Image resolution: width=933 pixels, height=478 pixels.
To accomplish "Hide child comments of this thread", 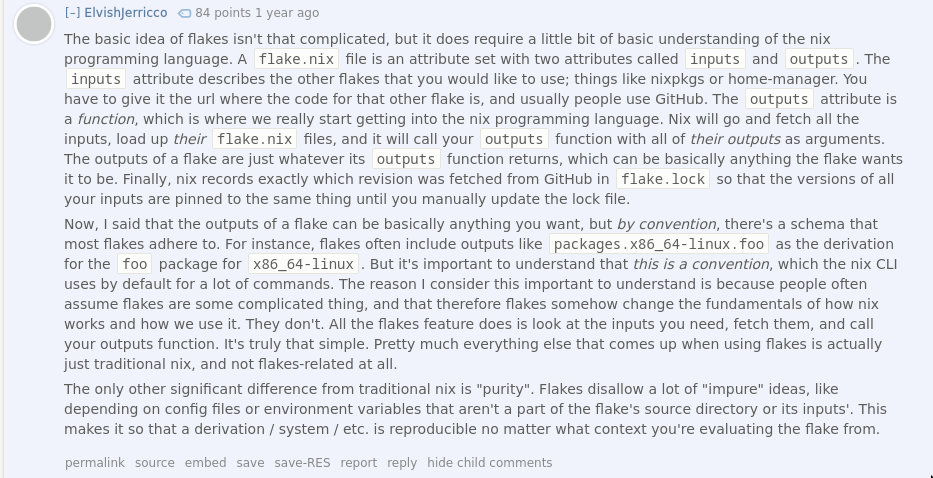I will (x=489, y=463).
